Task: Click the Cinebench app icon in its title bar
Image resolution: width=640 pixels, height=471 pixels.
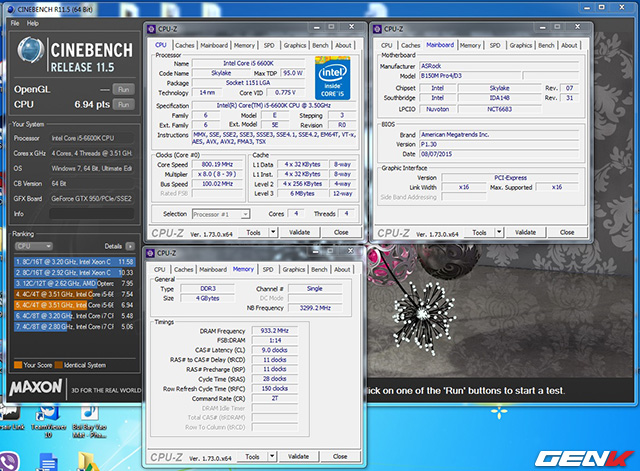Action: (x=7, y=9)
